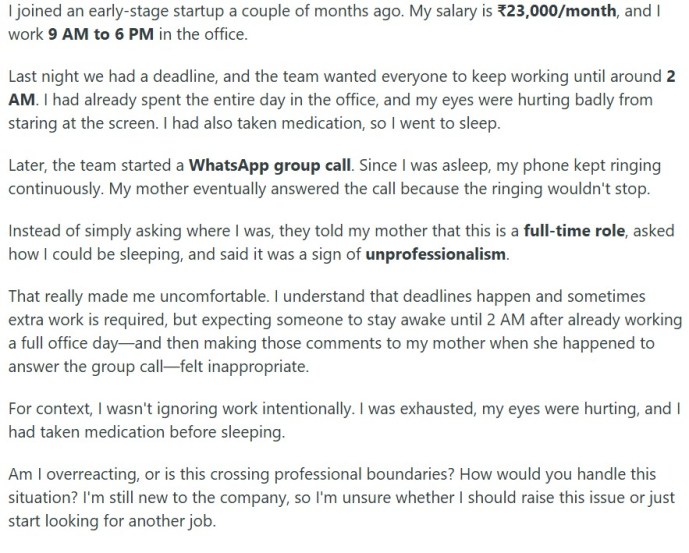The height and width of the screenshot is (553, 689).
Task: Click the word "continuously" in third paragraph
Action: 56,189
